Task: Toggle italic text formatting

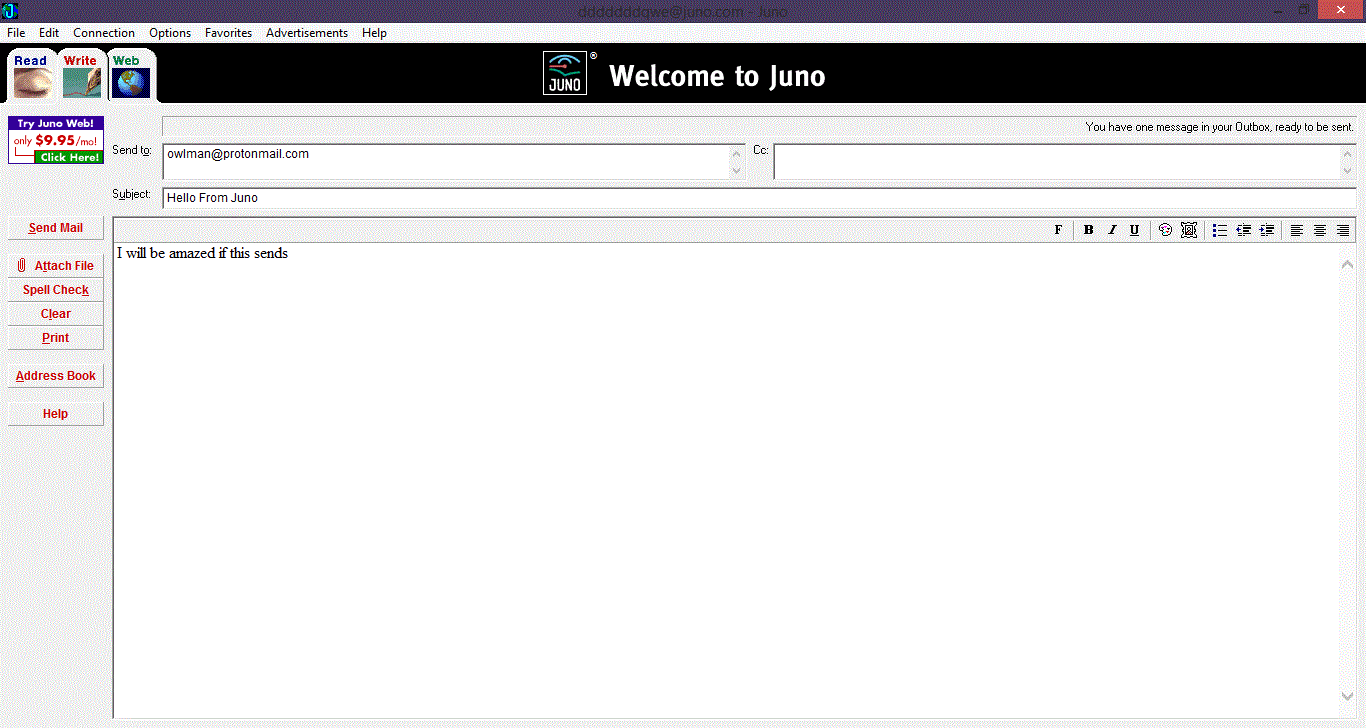Action: (x=1111, y=230)
